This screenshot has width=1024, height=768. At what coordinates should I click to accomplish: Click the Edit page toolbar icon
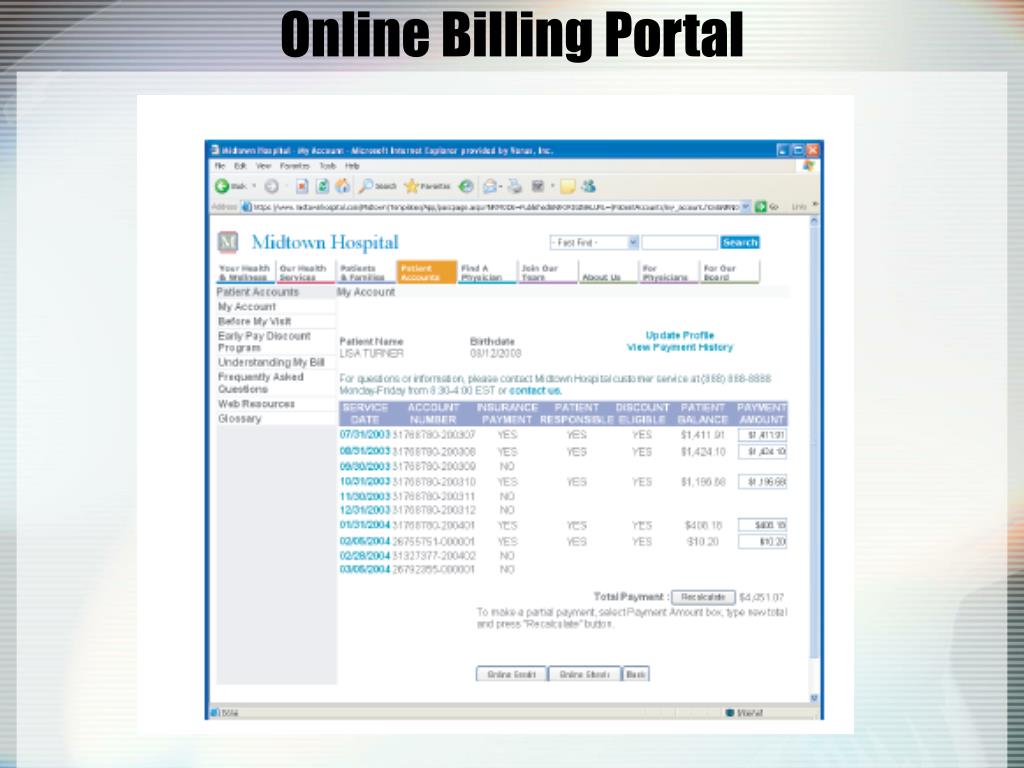[x=538, y=187]
